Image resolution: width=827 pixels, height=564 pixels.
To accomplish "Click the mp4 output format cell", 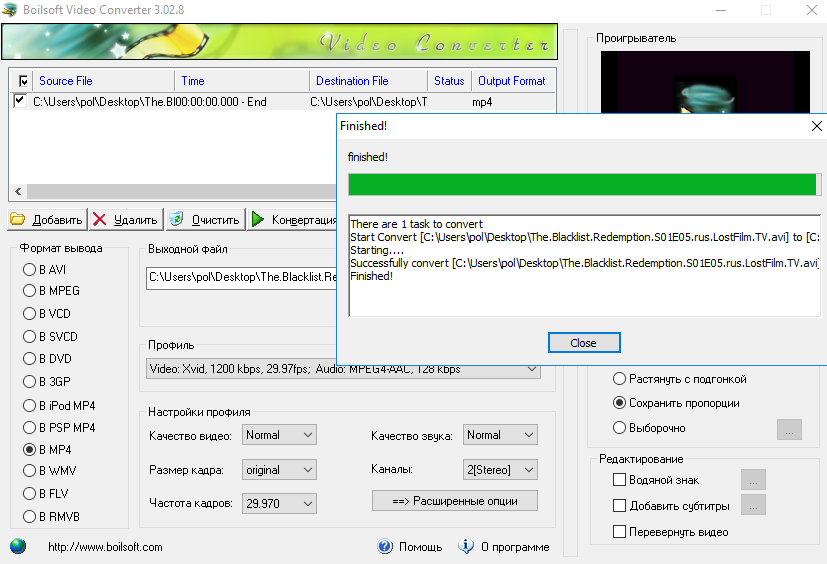I will (482, 101).
